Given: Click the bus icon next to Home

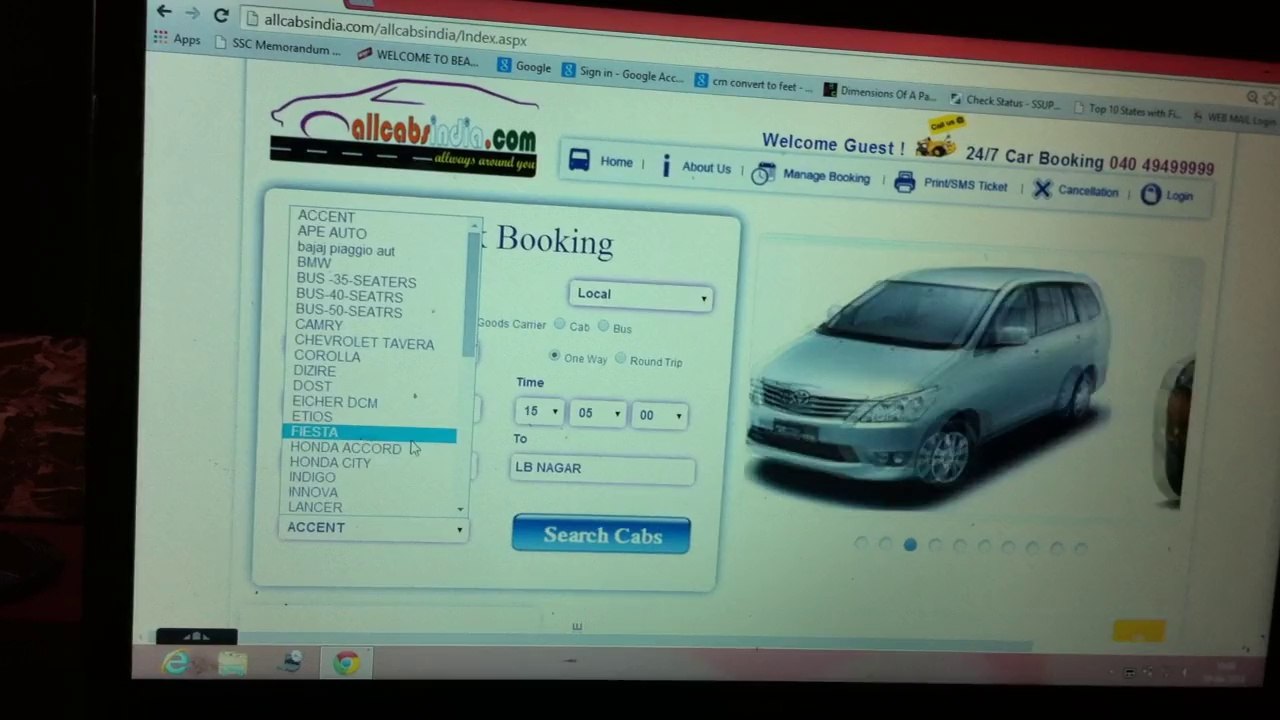Looking at the screenshot, I should [x=579, y=159].
